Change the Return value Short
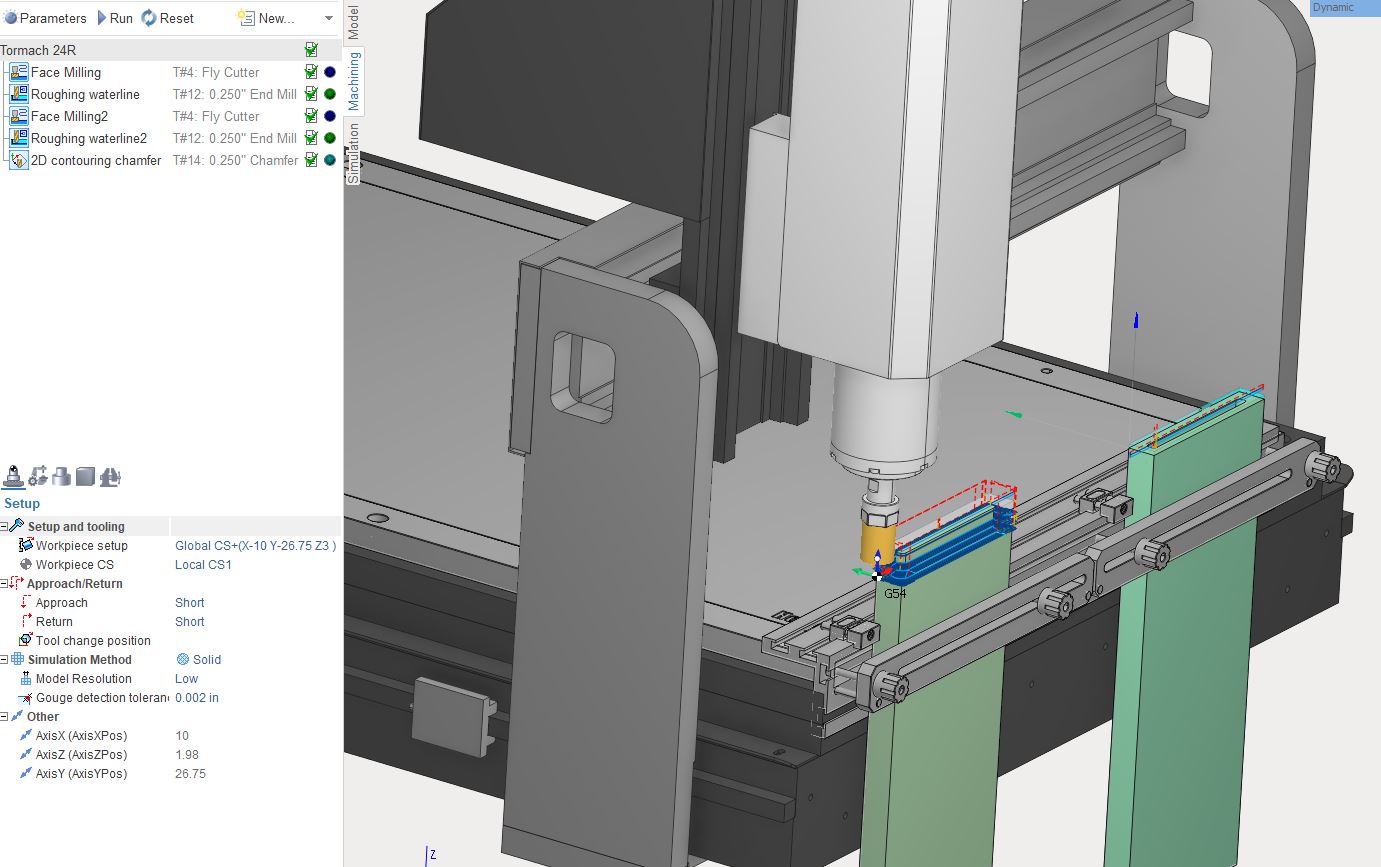The width and height of the screenshot is (1381, 867). click(190, 622)
